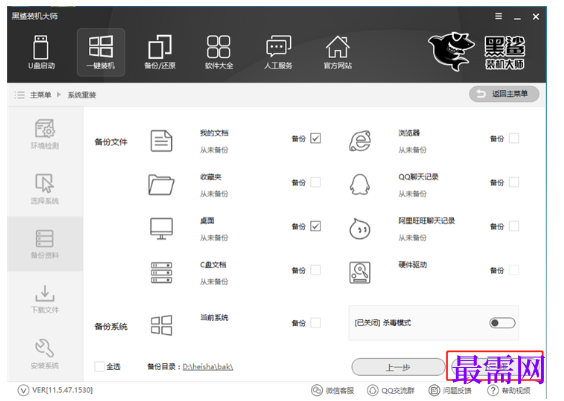Check backup for 阿里旺旺聊天记录

(x=514, y=226)
